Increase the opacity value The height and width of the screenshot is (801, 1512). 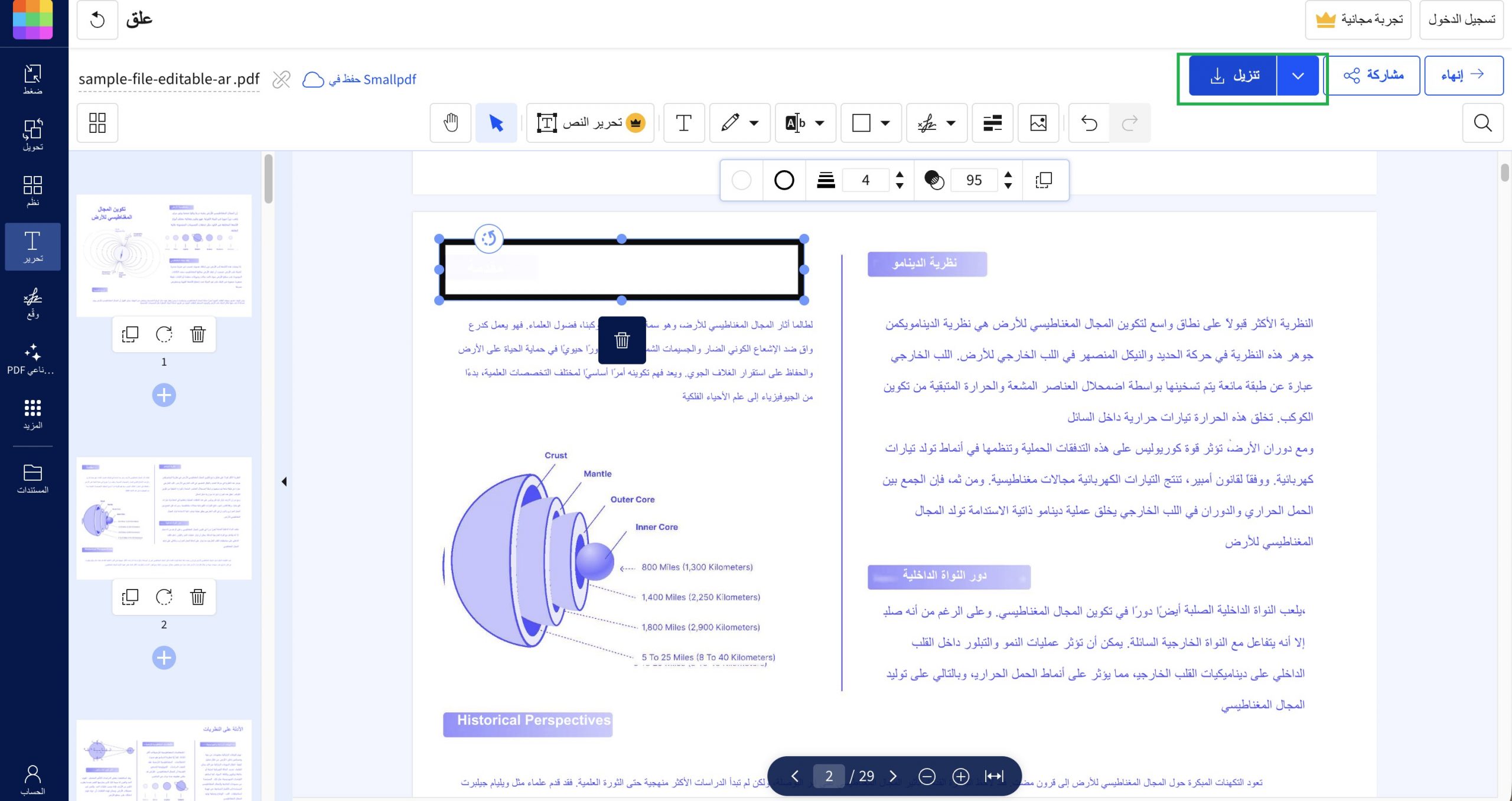click(1008, 174)
